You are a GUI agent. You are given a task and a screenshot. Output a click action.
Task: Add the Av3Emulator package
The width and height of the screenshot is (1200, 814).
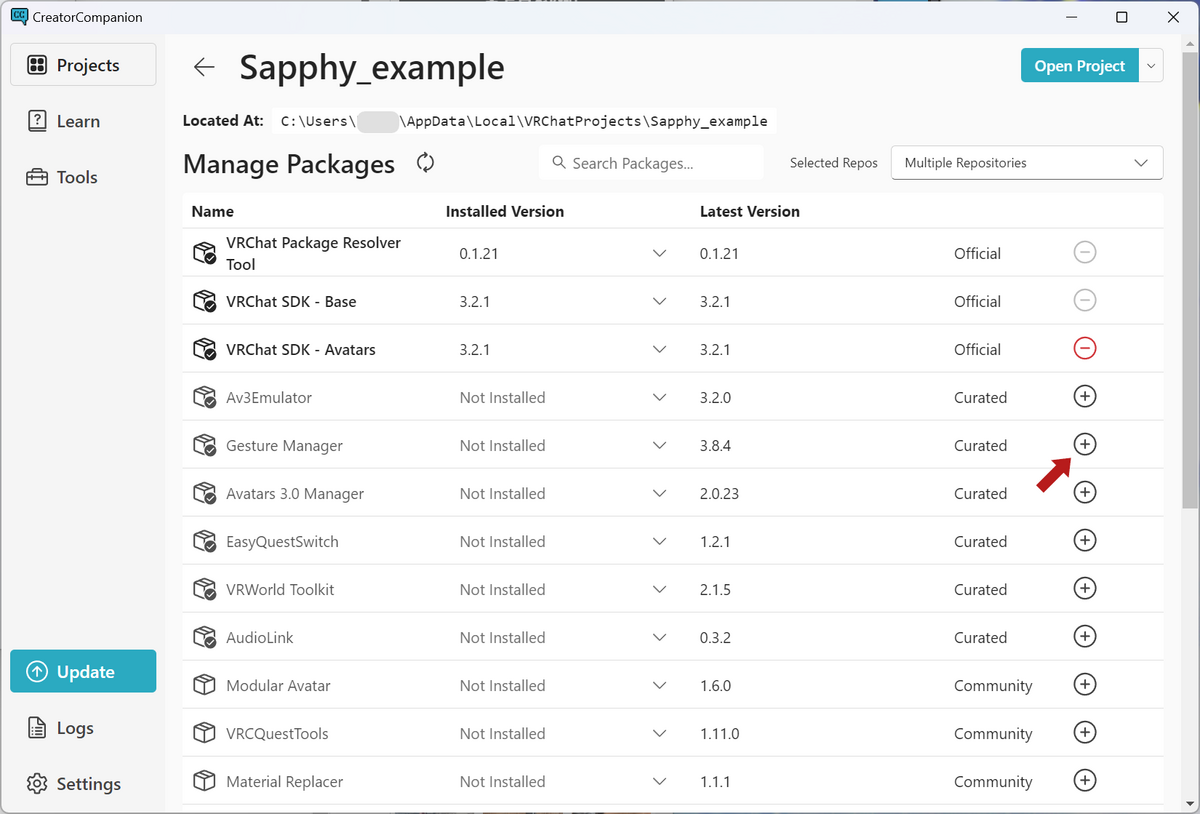tap(1084, 396)
